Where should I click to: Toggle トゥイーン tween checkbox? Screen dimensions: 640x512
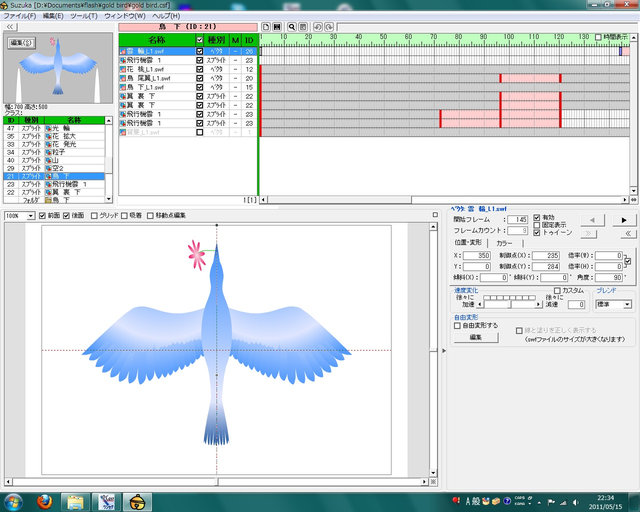point(537,233)
